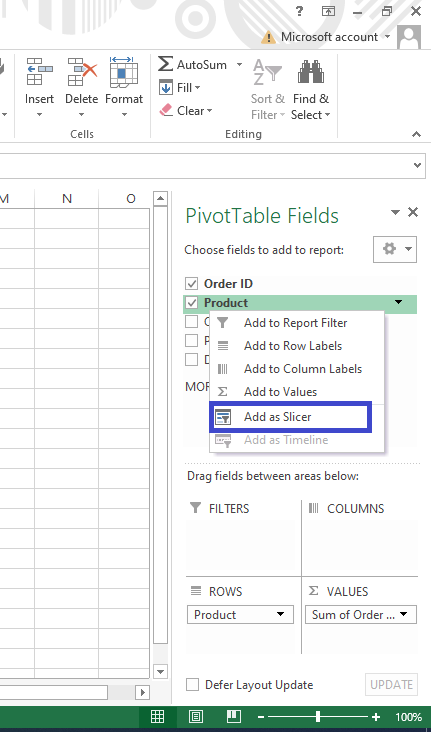Open PivotTable Fields gear tools button

coord(395,249)
